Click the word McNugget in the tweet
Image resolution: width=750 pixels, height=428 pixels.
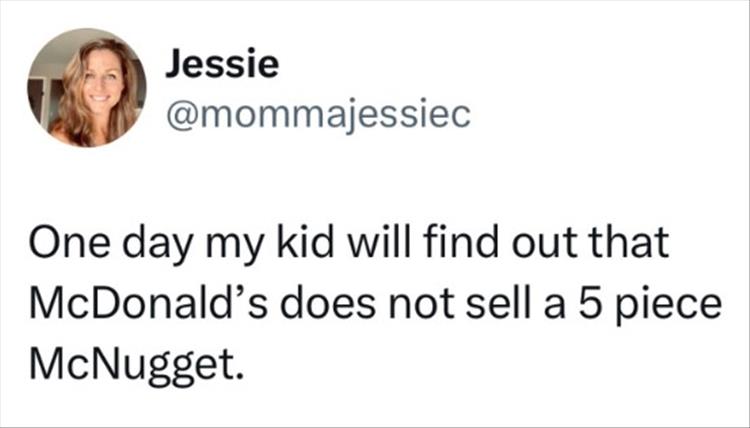click(x=135, y=367)
